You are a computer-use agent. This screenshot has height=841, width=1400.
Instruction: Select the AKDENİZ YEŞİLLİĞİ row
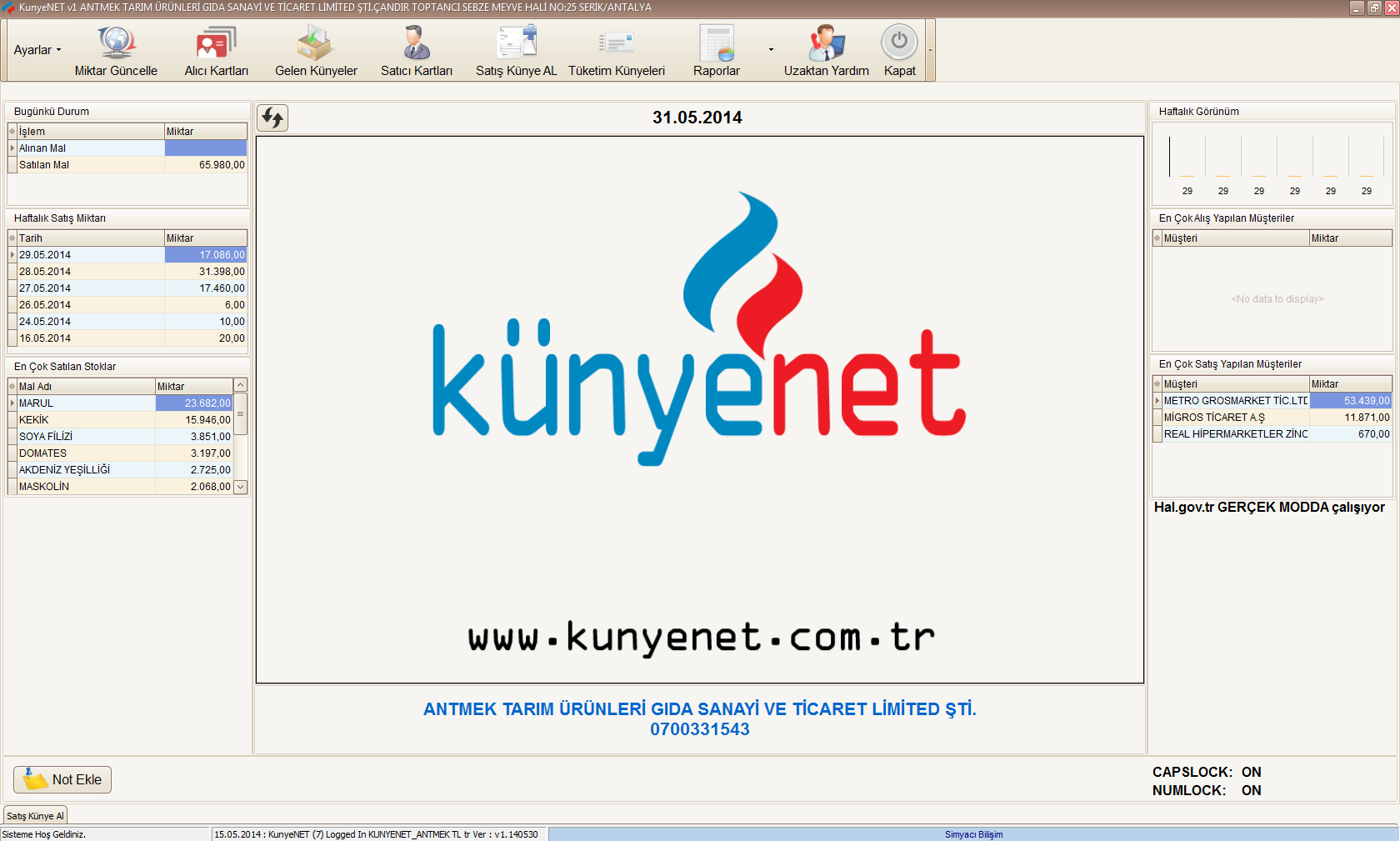pos(121,470)
